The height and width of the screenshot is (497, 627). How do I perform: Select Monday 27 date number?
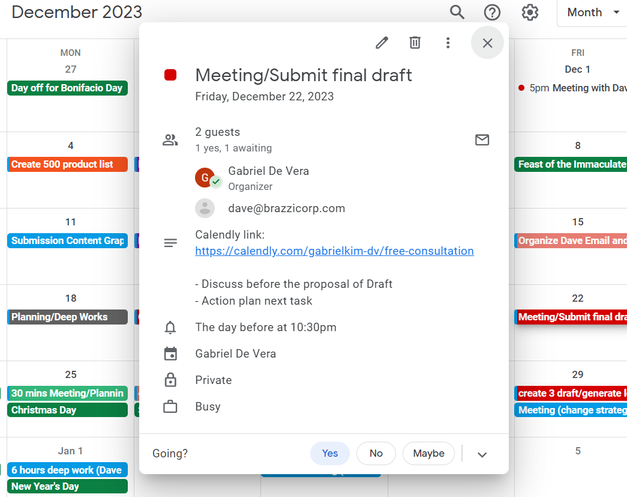point(71,70)
